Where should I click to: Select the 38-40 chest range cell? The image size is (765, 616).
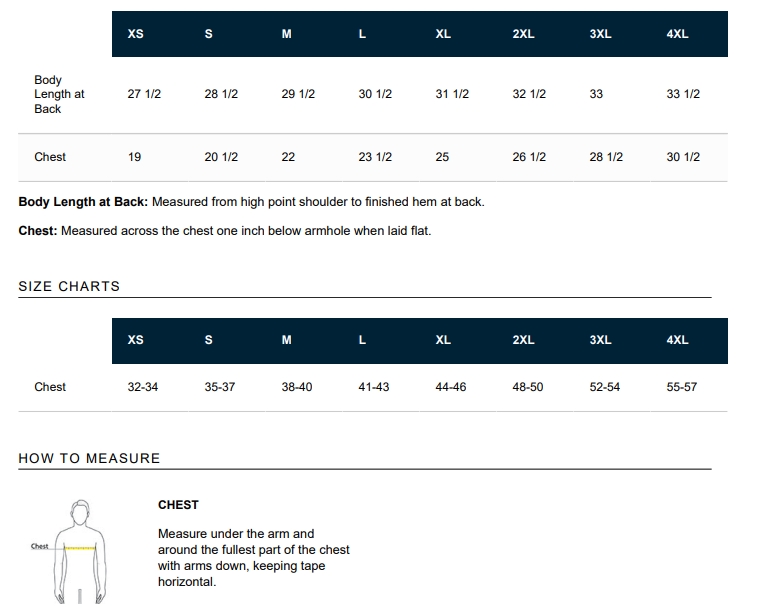[x=297, y=387]
